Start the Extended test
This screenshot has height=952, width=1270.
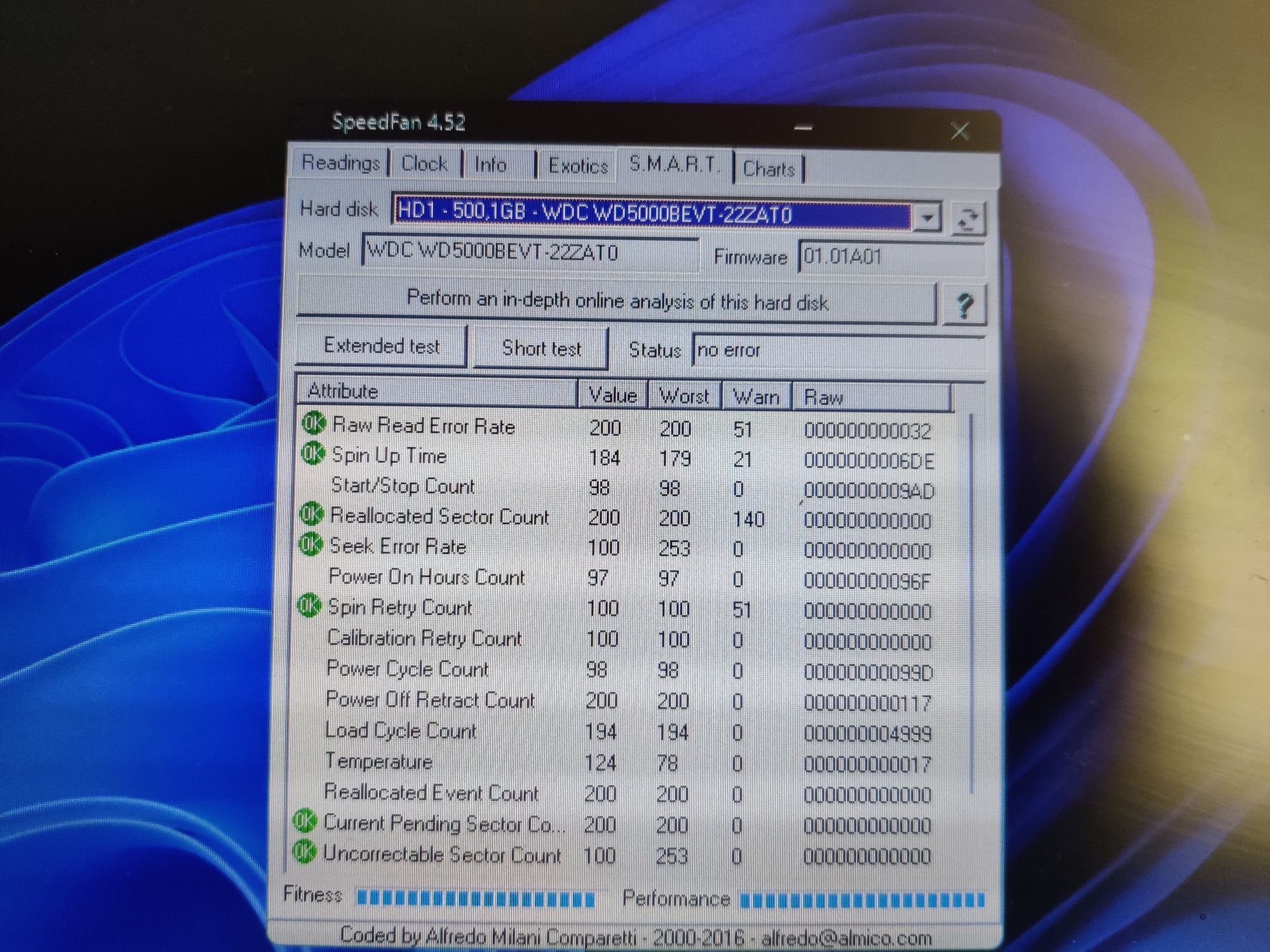coord(382,347)
